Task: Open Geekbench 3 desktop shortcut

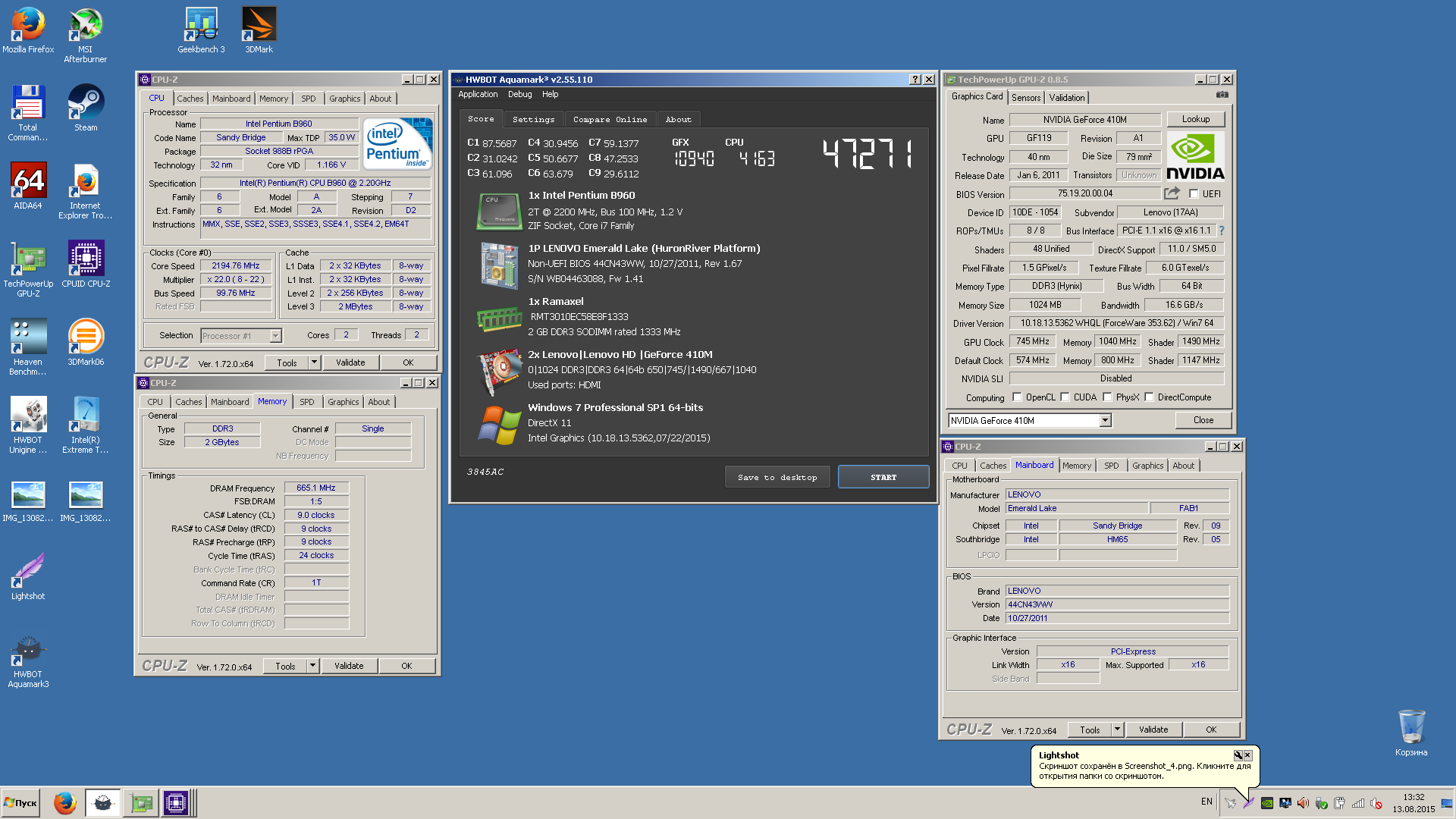Action: (201, 30)
